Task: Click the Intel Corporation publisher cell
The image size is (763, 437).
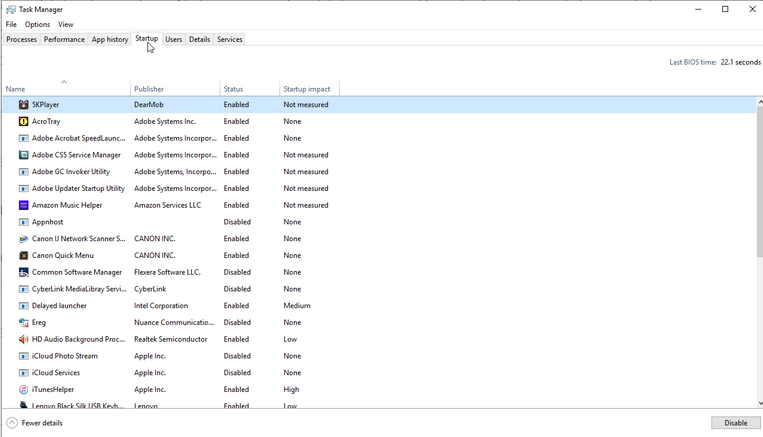Action: pyautogui.click(x=161, y=306)
